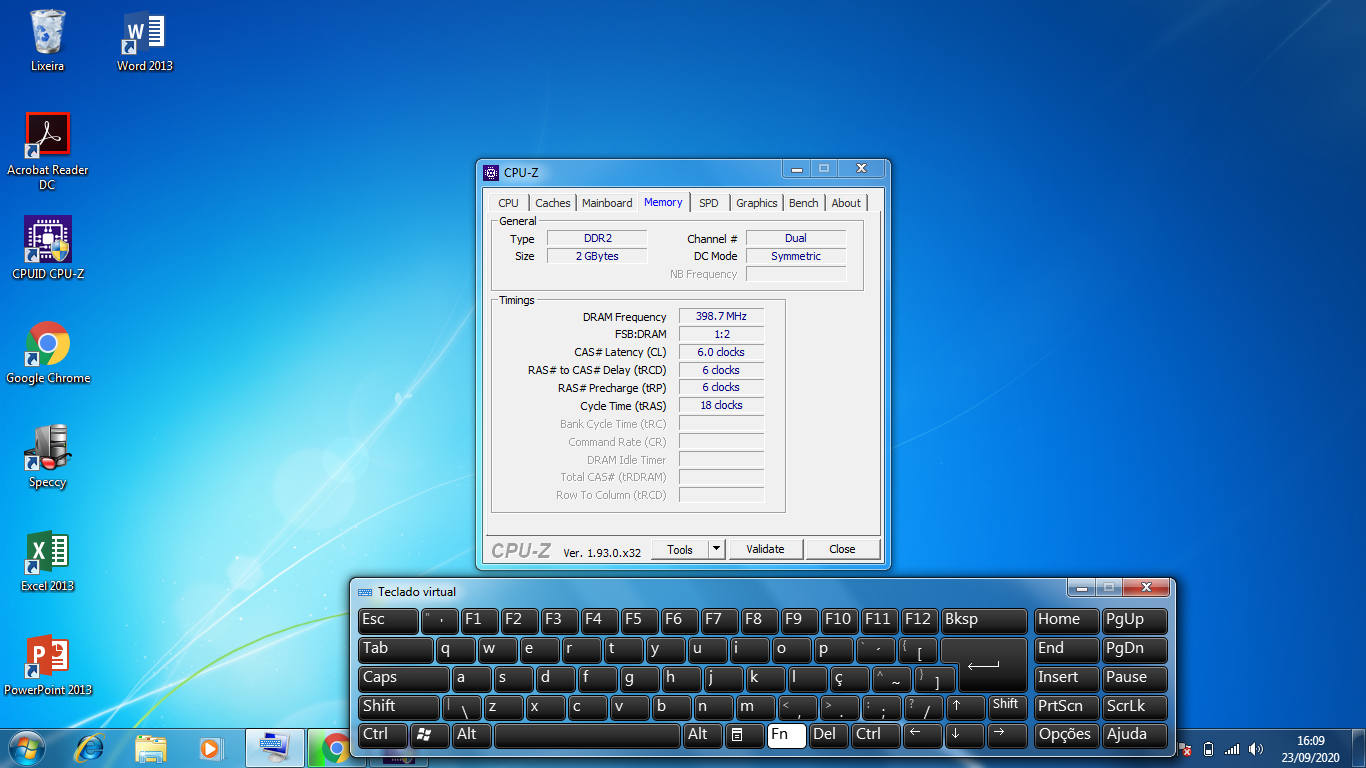The width and height of the screenshot is (1366, 768).
Task: Click the memory Type DDR2 field
Action: (x=597, y=239)
